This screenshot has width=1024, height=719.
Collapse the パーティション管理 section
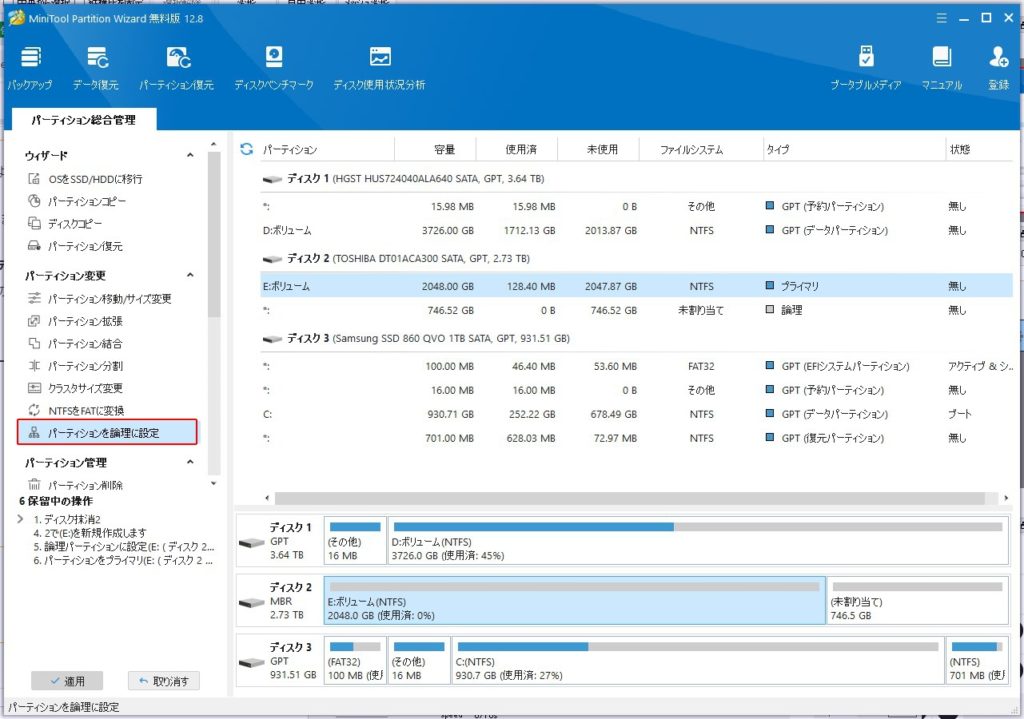coord(190,463)
